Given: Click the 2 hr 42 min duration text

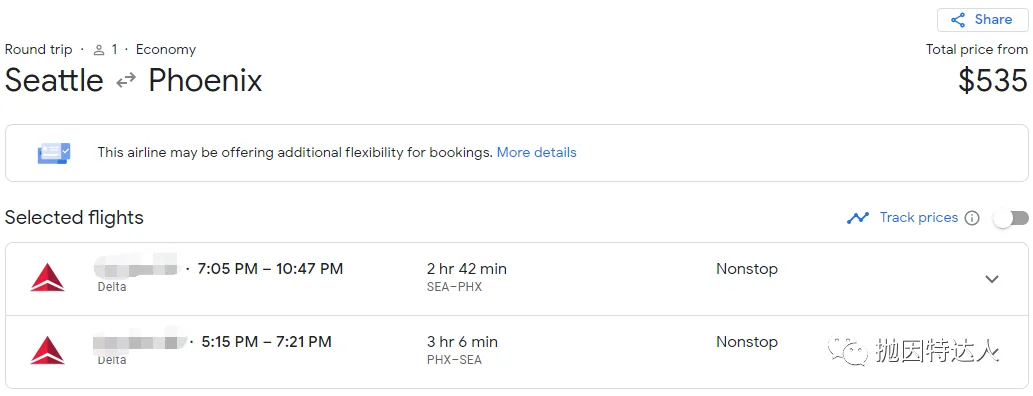Looking at the screenshot, I should (x=467, y=269).
